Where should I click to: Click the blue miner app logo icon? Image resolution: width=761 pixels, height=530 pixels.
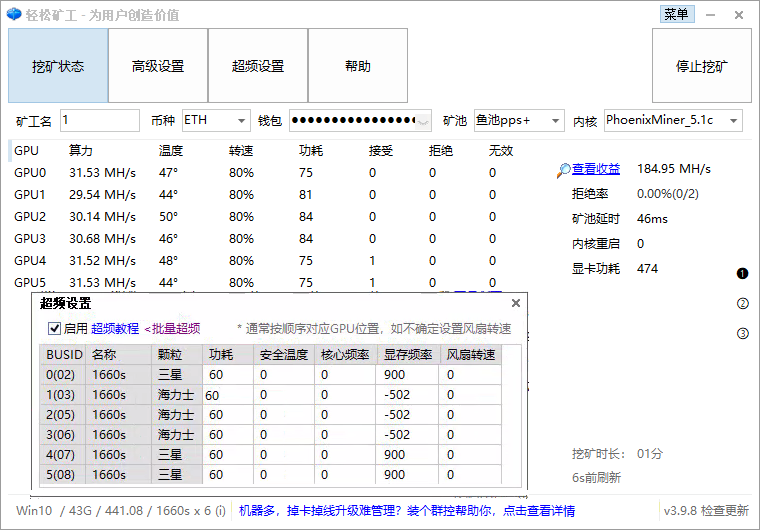(x=13, y=15)
